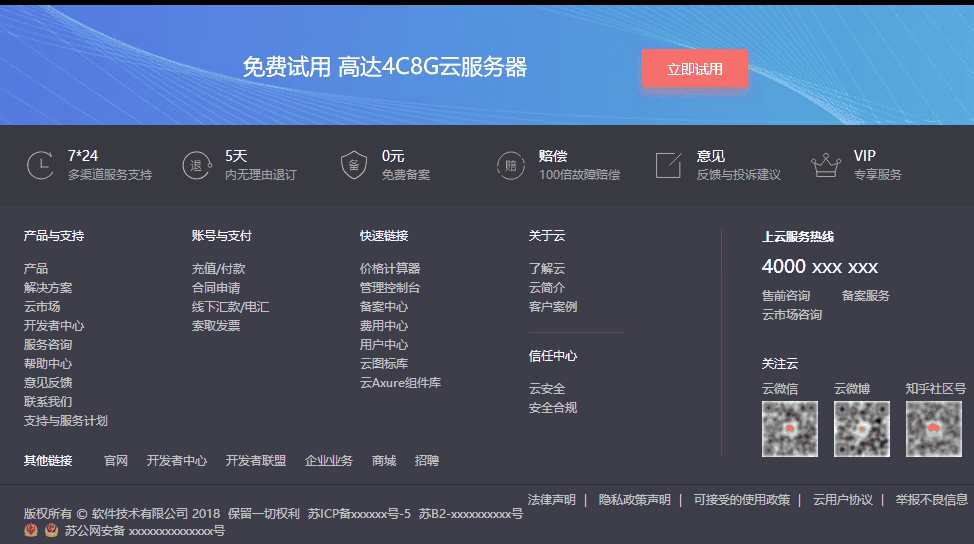Open 云市场咨询
This screenshot has width=974, height=544.
pyautogui.click(x=792, y=315)
